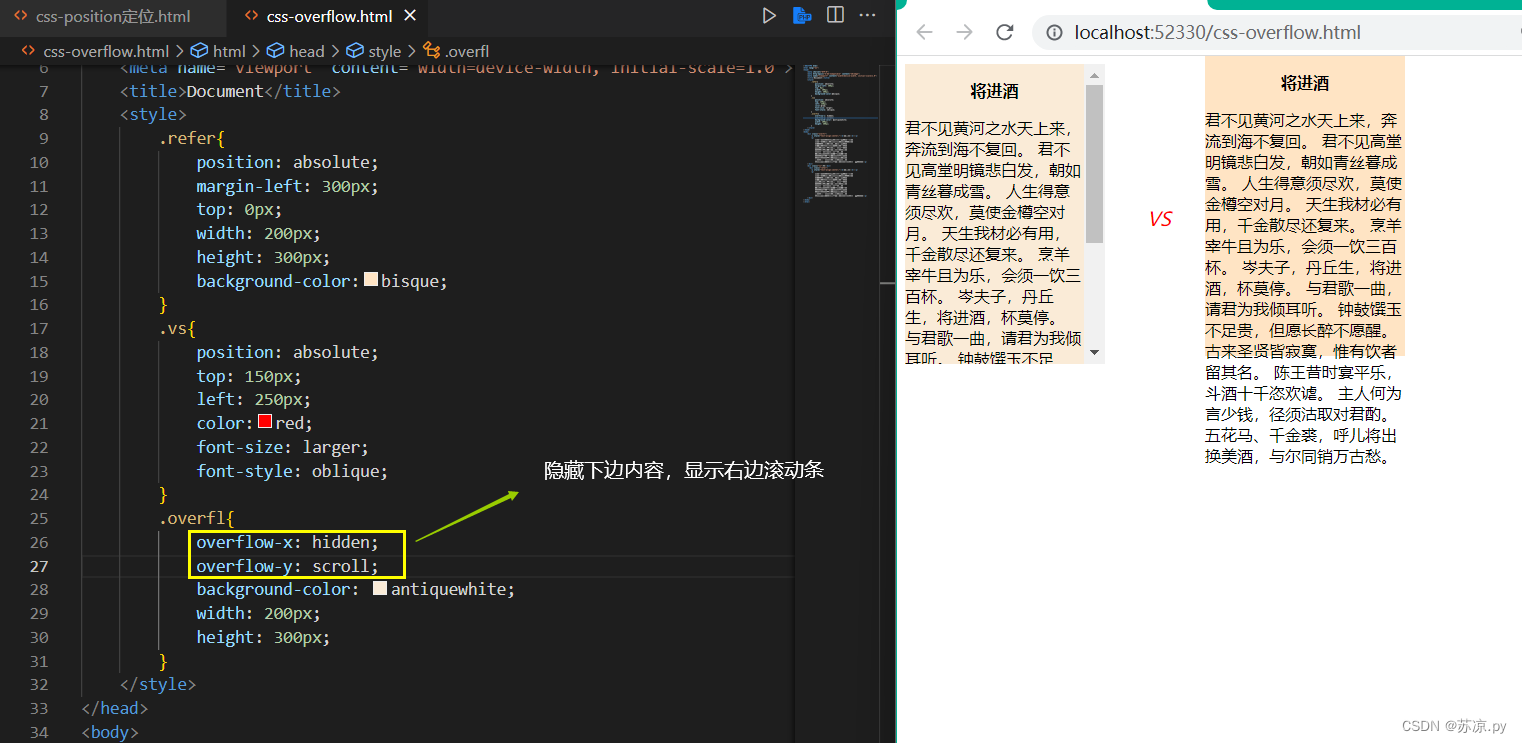The width and height of the screenshot is (1522, 743).
Task: Close the css-overflow.html tab
Action: 408,16
